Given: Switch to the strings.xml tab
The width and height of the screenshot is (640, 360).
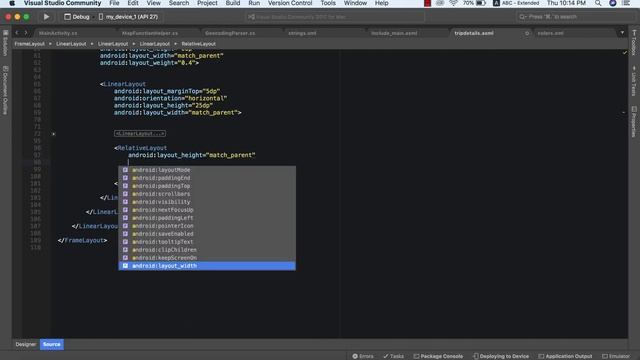Looking at the screenshot, I should [x=302, y=33].
